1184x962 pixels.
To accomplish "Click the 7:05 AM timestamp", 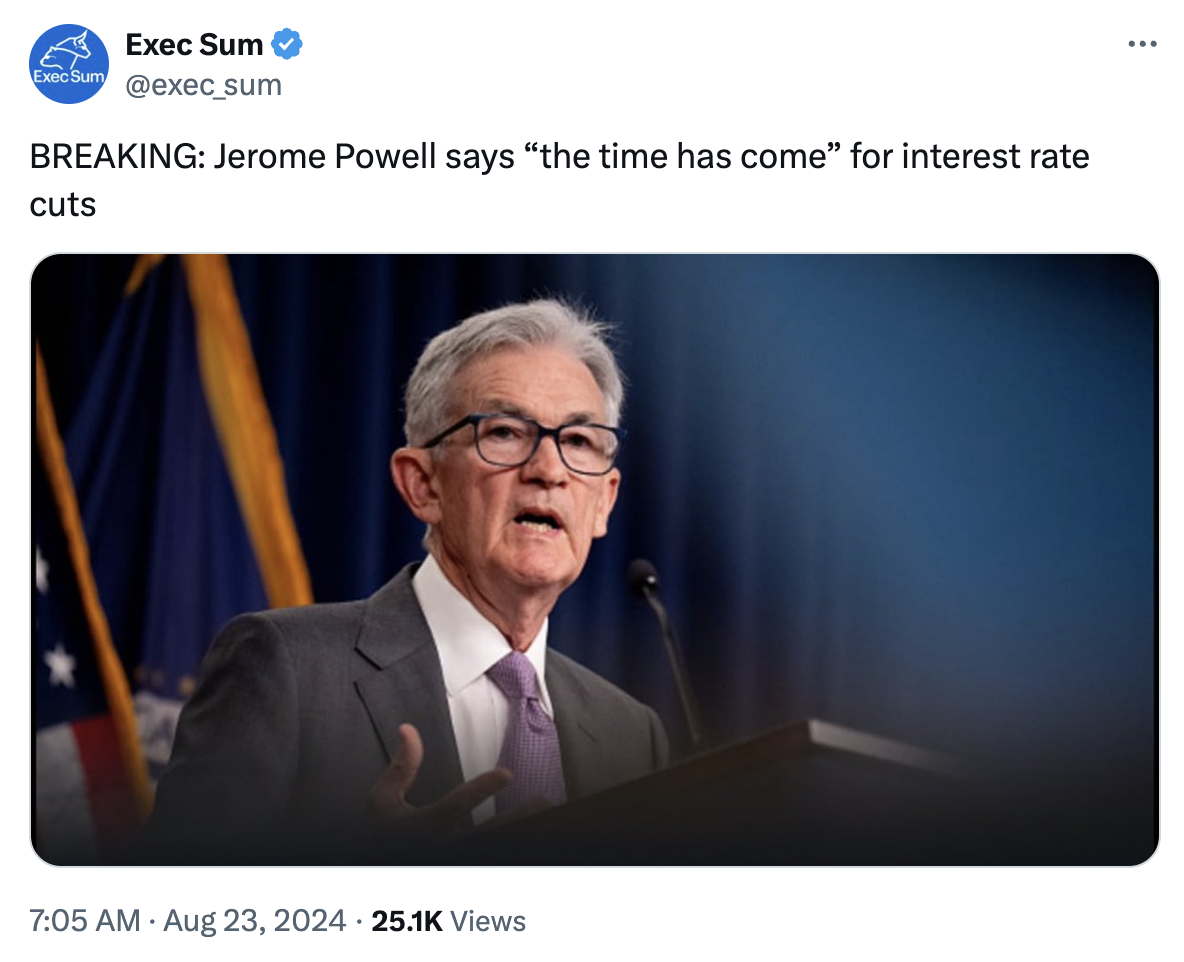I will tap(84, 920).
